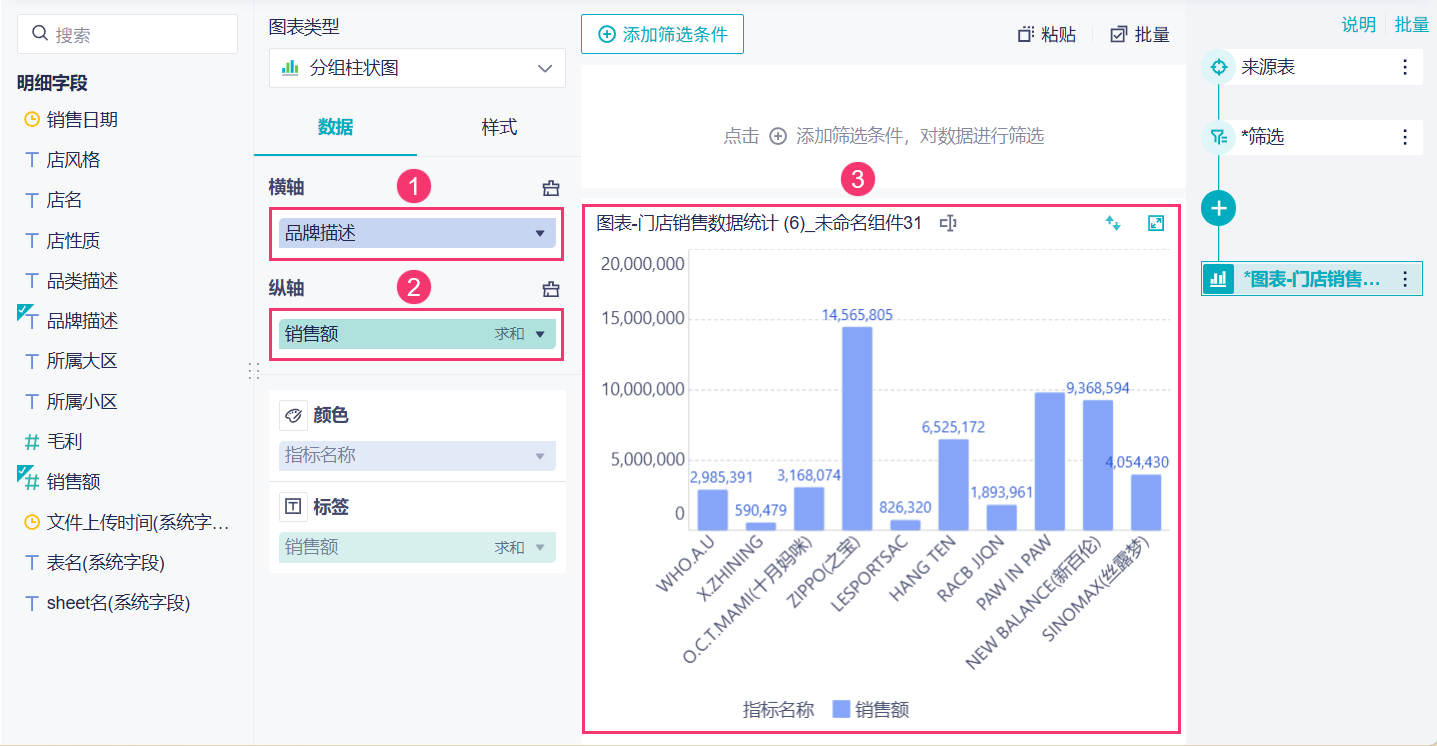This screenshot has height=746, width=1437.
Task: Click the search magnifier icon
Action: click(x=40, y=34)
